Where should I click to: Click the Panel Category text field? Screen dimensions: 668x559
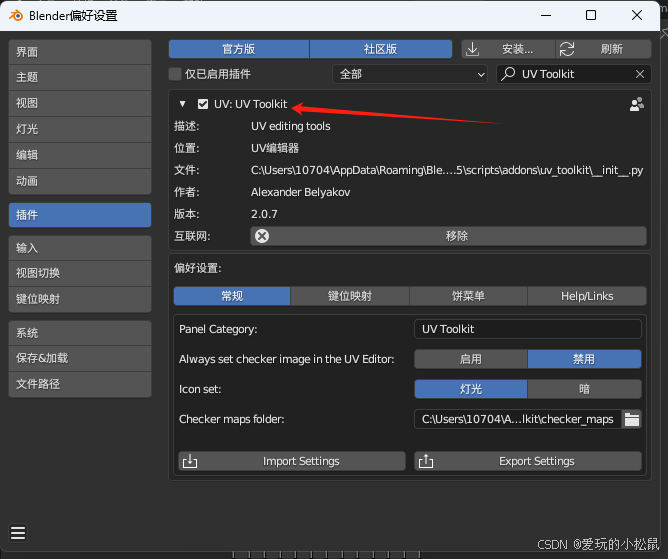pyautogui.click(x=528, y=329)
